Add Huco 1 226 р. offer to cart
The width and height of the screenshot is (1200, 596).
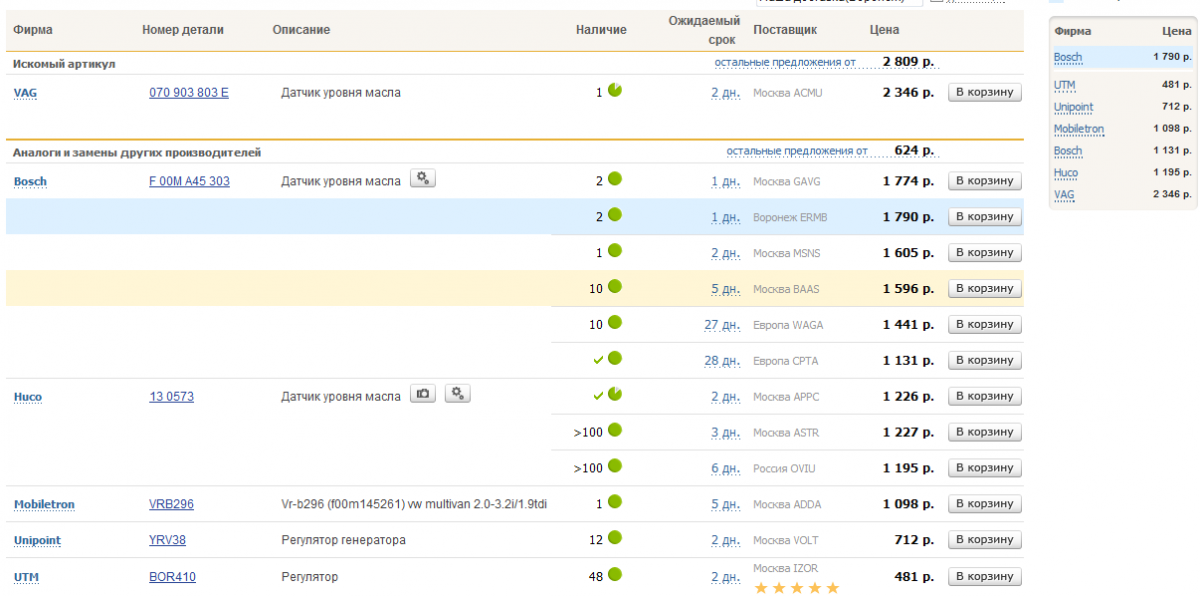tap(985, 397)
